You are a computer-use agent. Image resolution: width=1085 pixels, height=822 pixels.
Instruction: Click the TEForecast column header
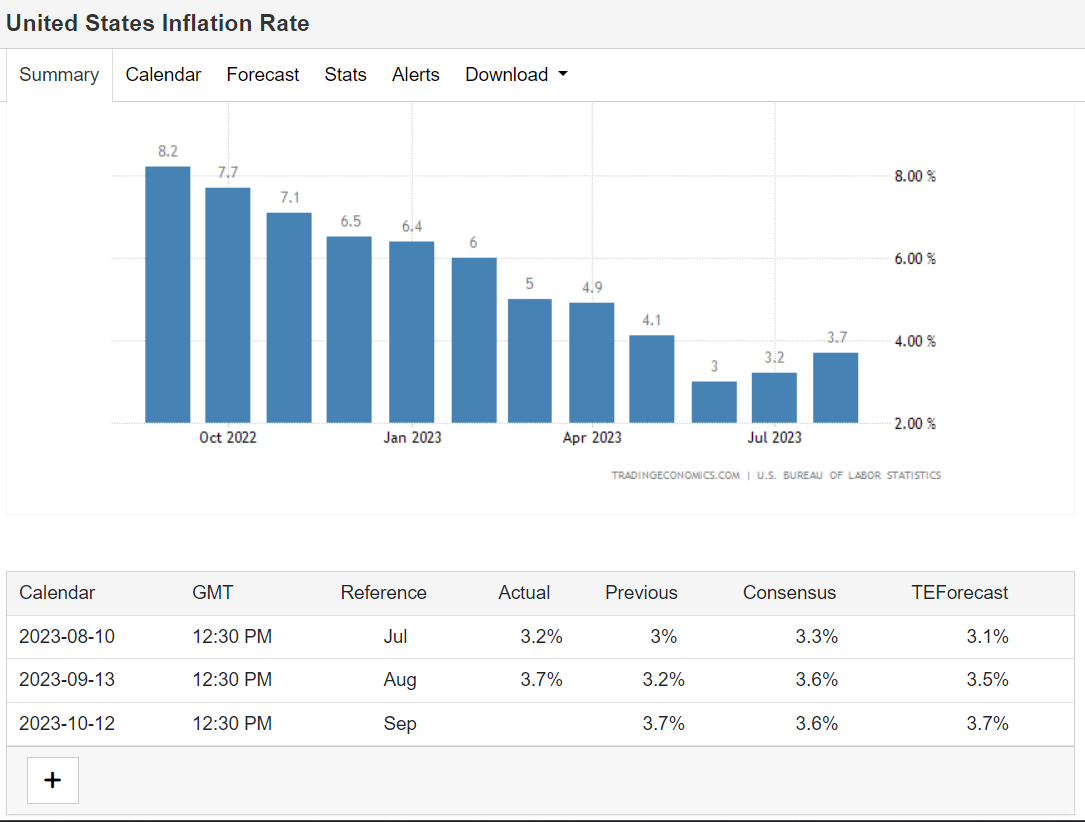(959, 593)
